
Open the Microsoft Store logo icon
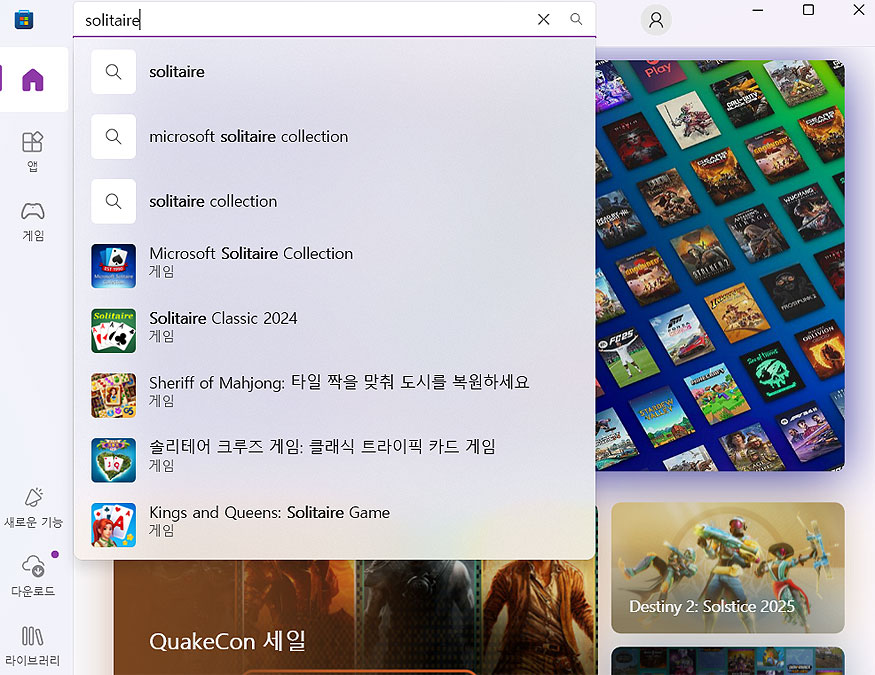tap(23, 20)
